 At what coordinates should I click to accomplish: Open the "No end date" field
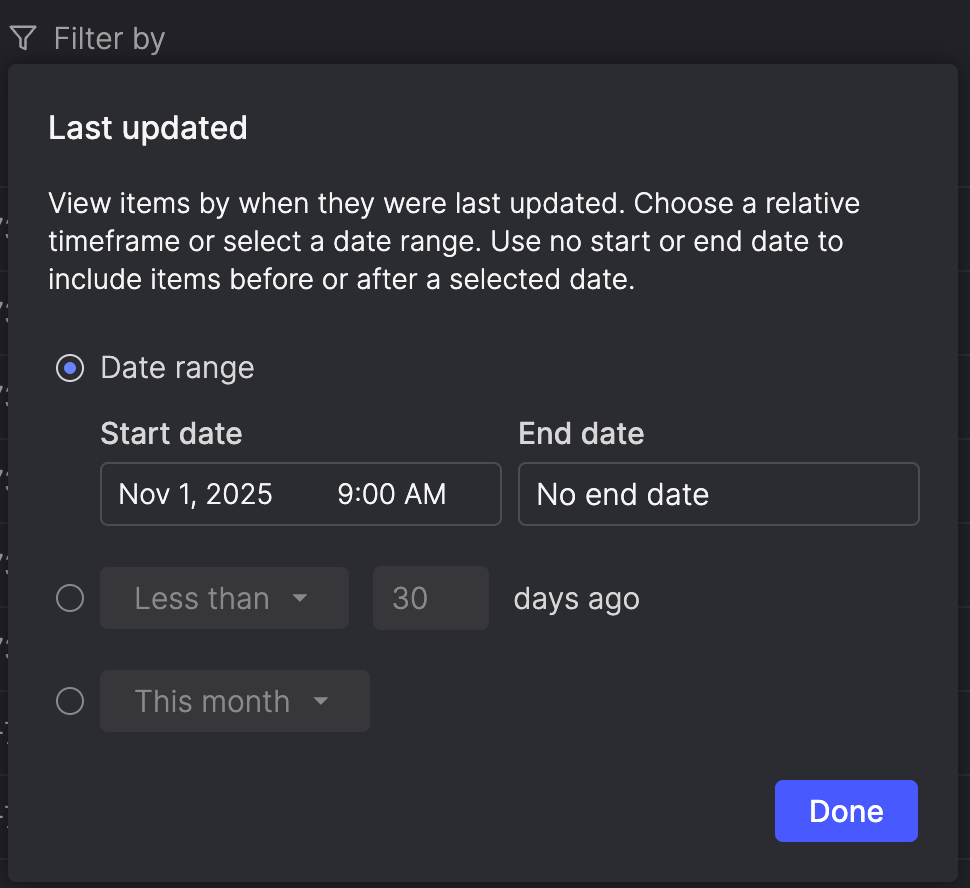pos(718,494)
